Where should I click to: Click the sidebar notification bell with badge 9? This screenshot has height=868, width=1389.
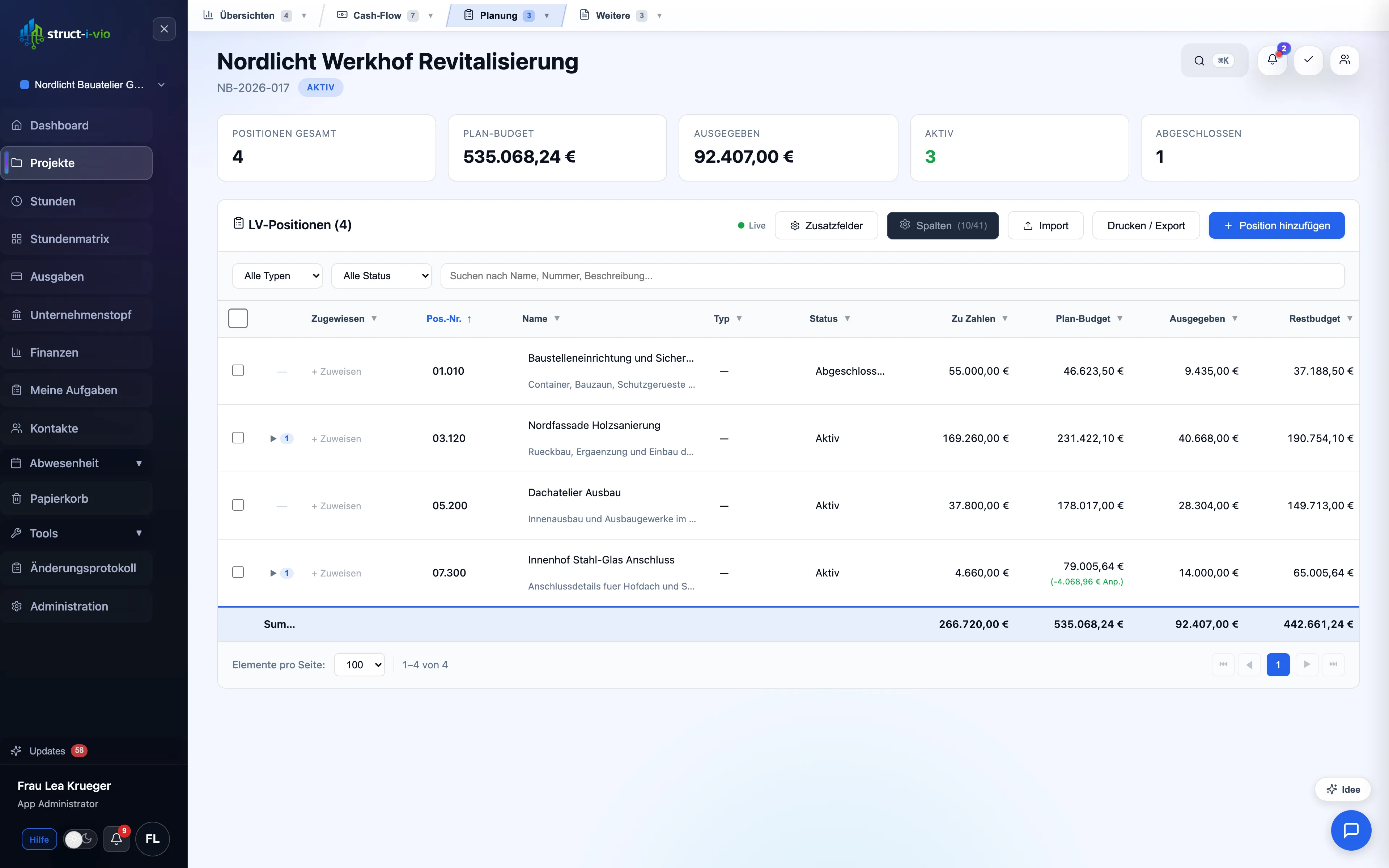[116, 839]
